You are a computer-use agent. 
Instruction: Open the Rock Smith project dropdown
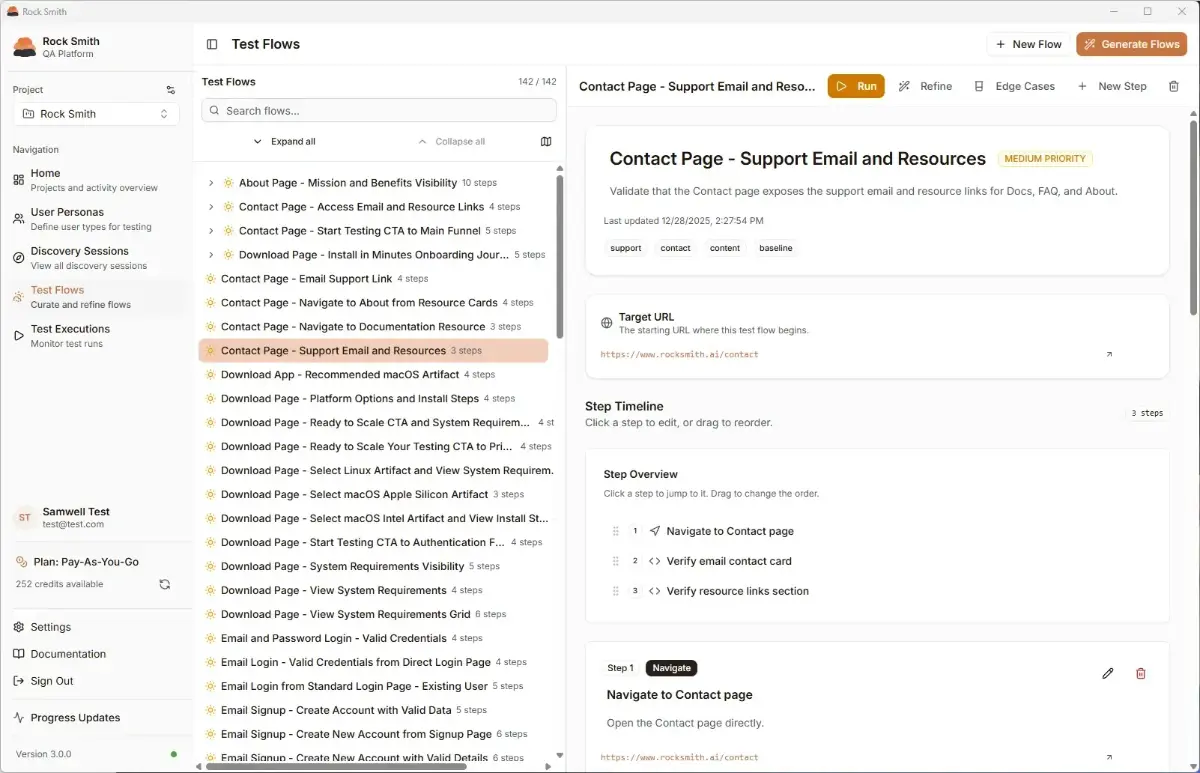(96, 114)
